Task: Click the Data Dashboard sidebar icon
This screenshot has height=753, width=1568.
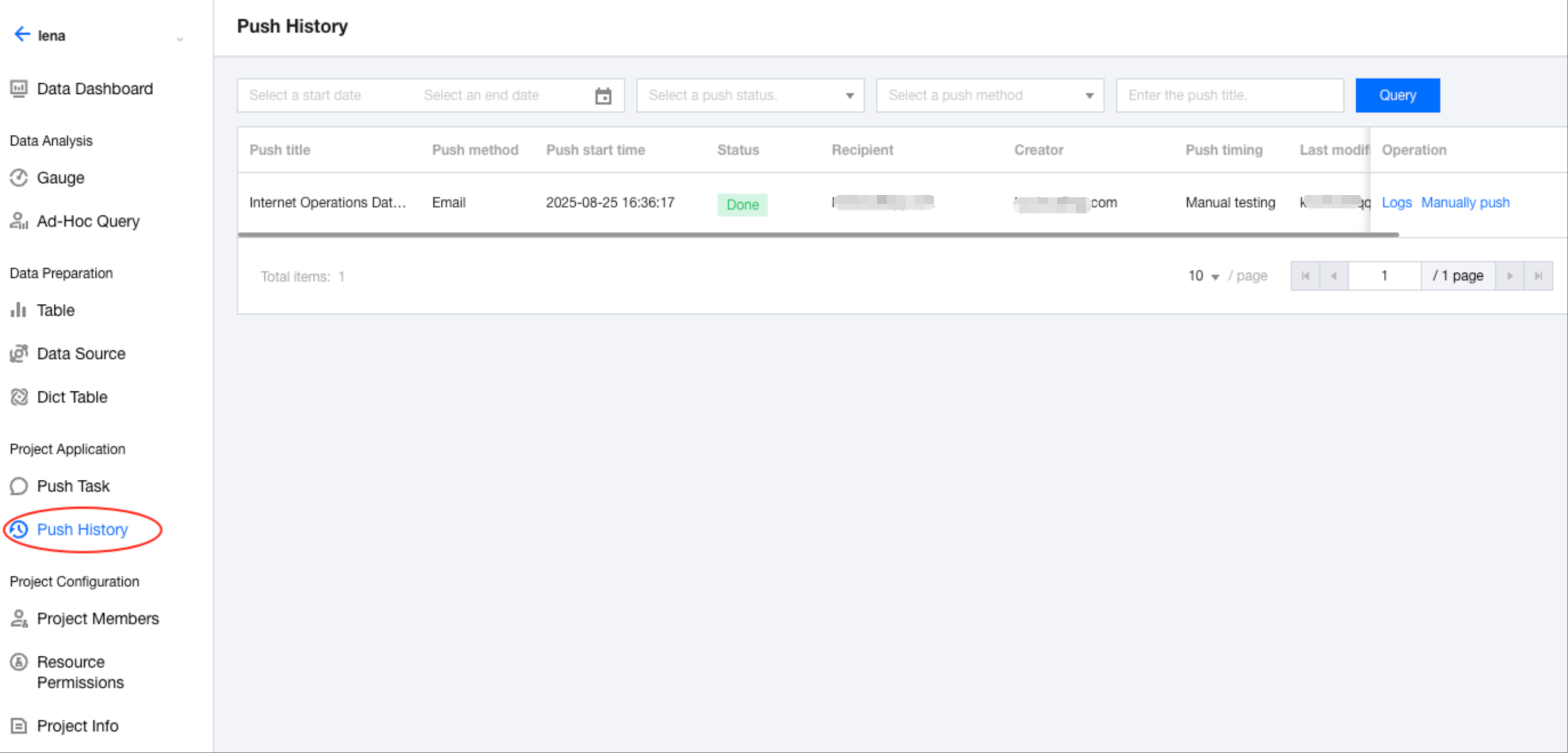Action: [19, 89]
